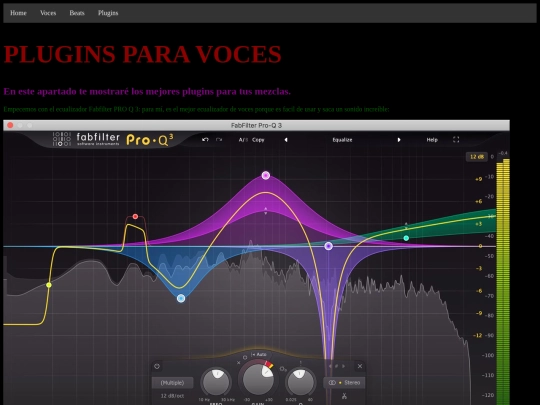Open the Beats page
Image resolution: width=540 pixels, height=405 pixels.
(77, 13)
